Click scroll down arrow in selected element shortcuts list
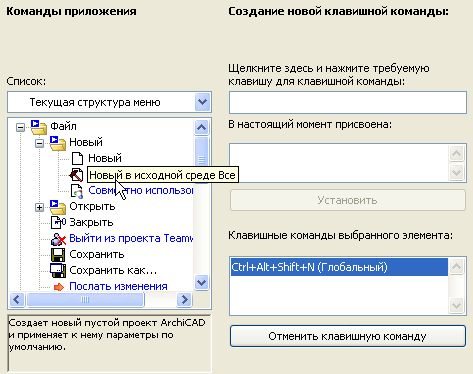The height and width of the screenshot is (374, 473). [456, 305]
